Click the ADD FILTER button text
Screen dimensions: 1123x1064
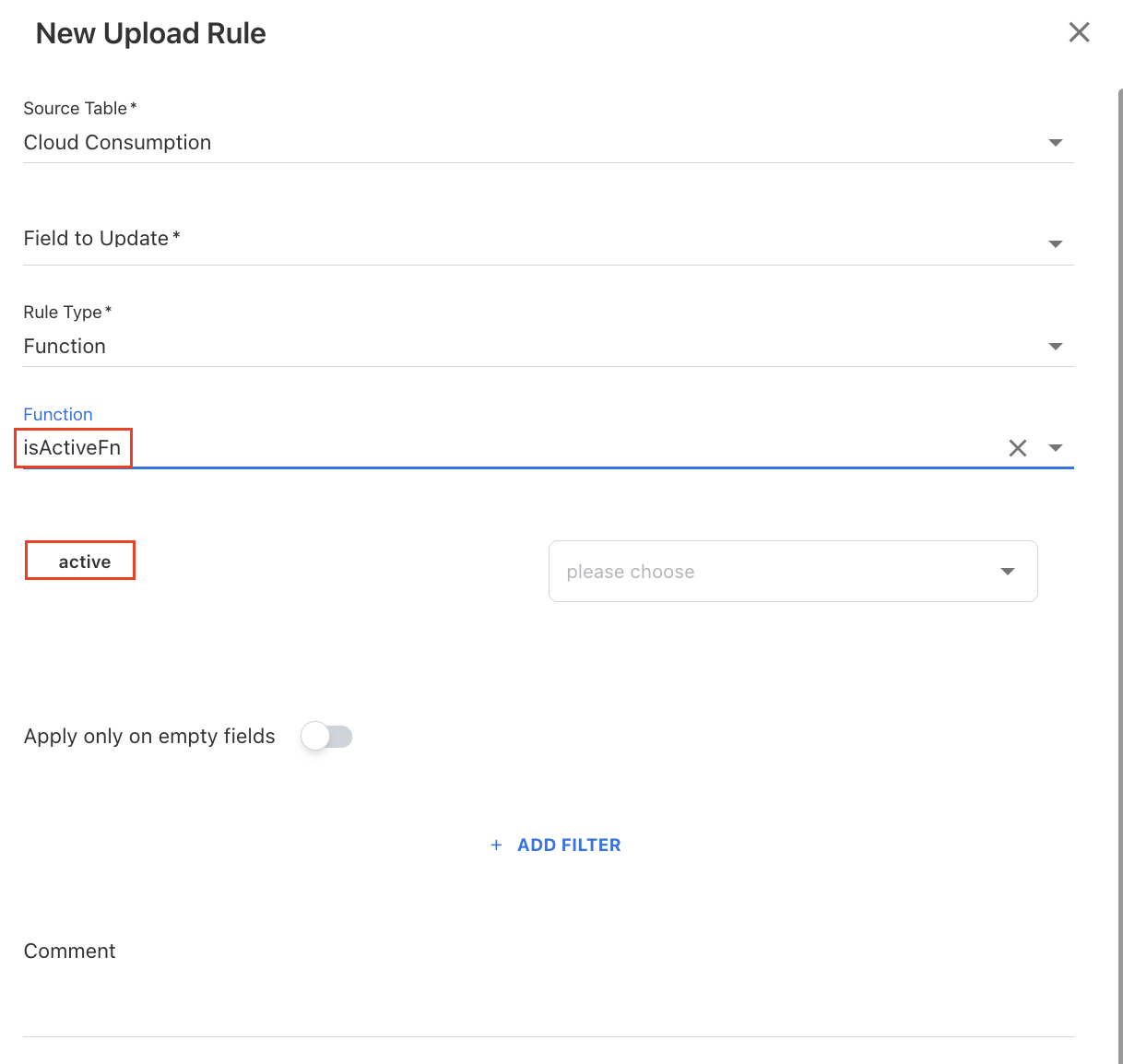[569, 845]
